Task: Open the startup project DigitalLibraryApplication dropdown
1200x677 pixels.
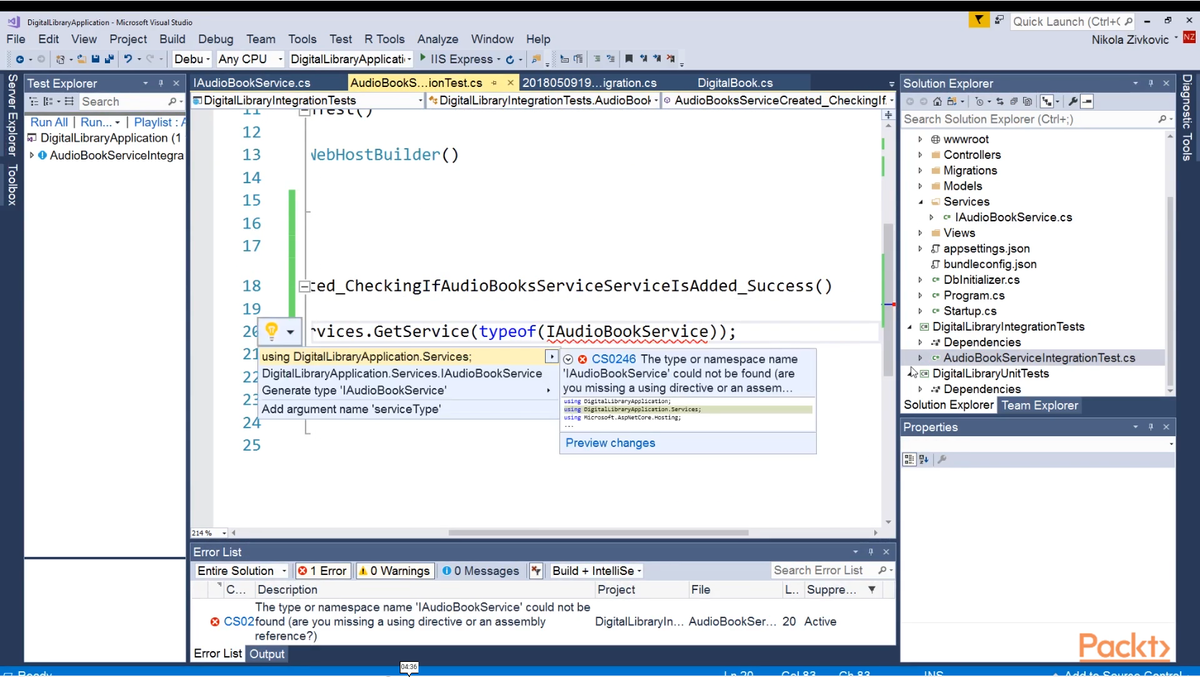Action: pyautogui.click(x=351, y=59)
